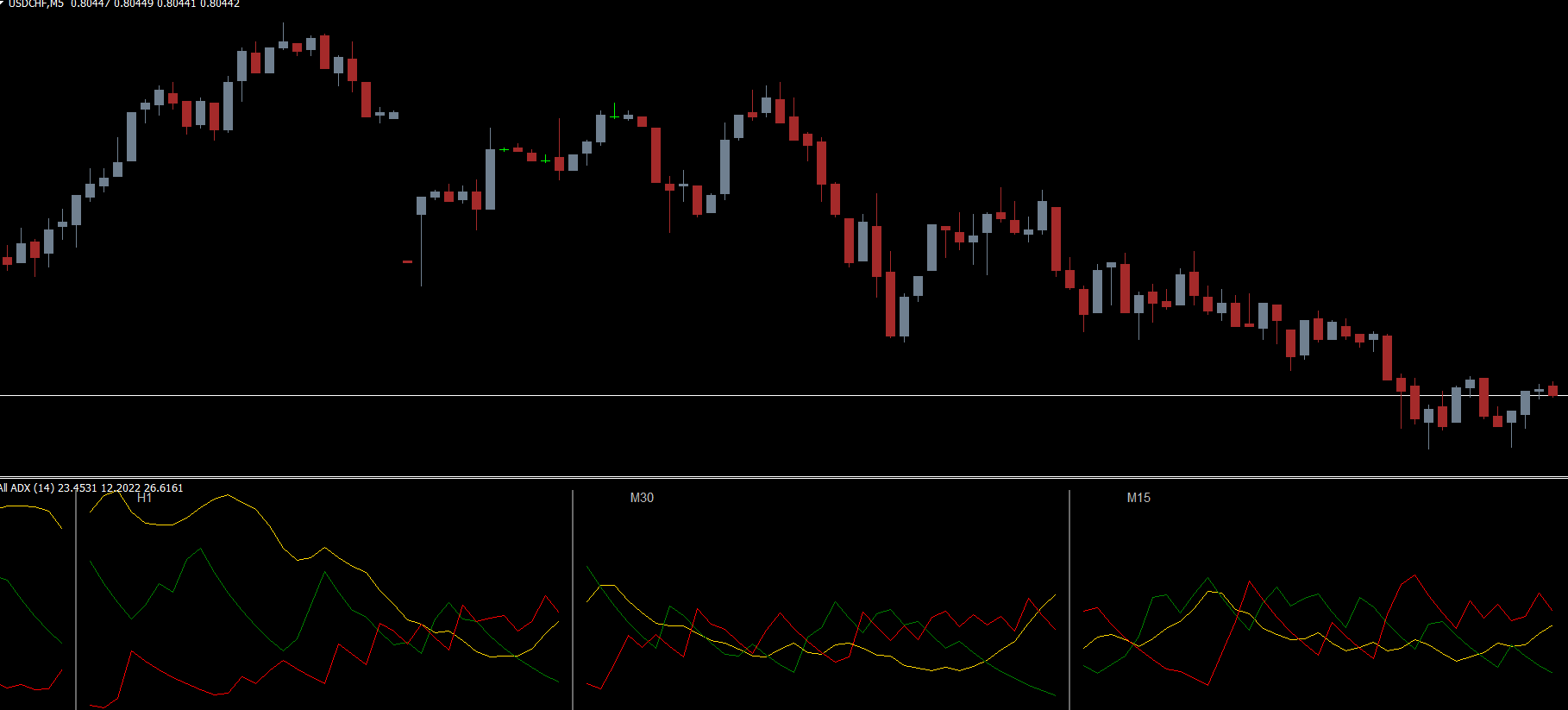This screenshot has width=1568, height=710.
Task: Select the rightmost red candle on the chart
Action: tap(1552, 390)
